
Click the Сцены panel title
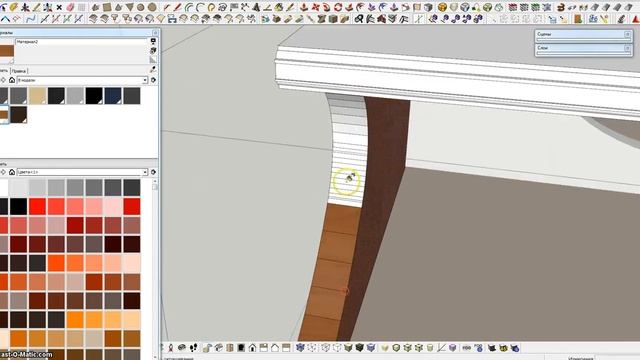[544, 34]
